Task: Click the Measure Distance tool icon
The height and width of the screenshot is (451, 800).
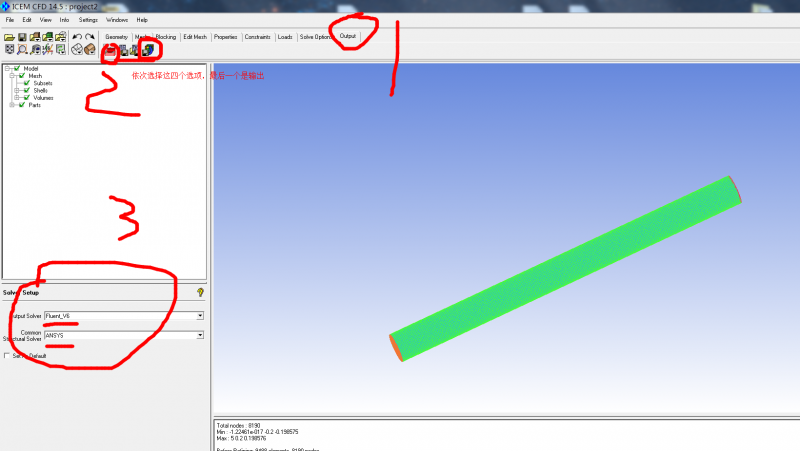Action: [x=35, y=49]
